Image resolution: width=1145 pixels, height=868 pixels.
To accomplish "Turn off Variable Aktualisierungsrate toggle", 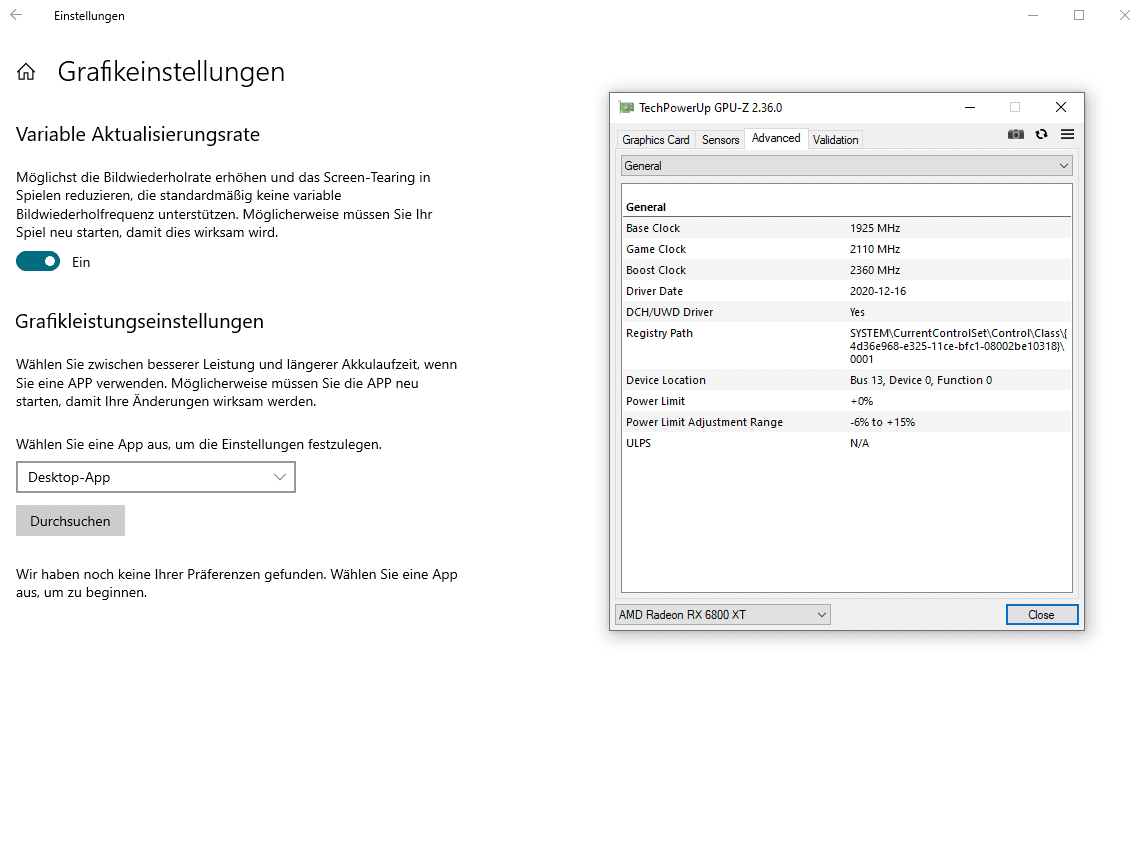I will [x=38, y=261].
